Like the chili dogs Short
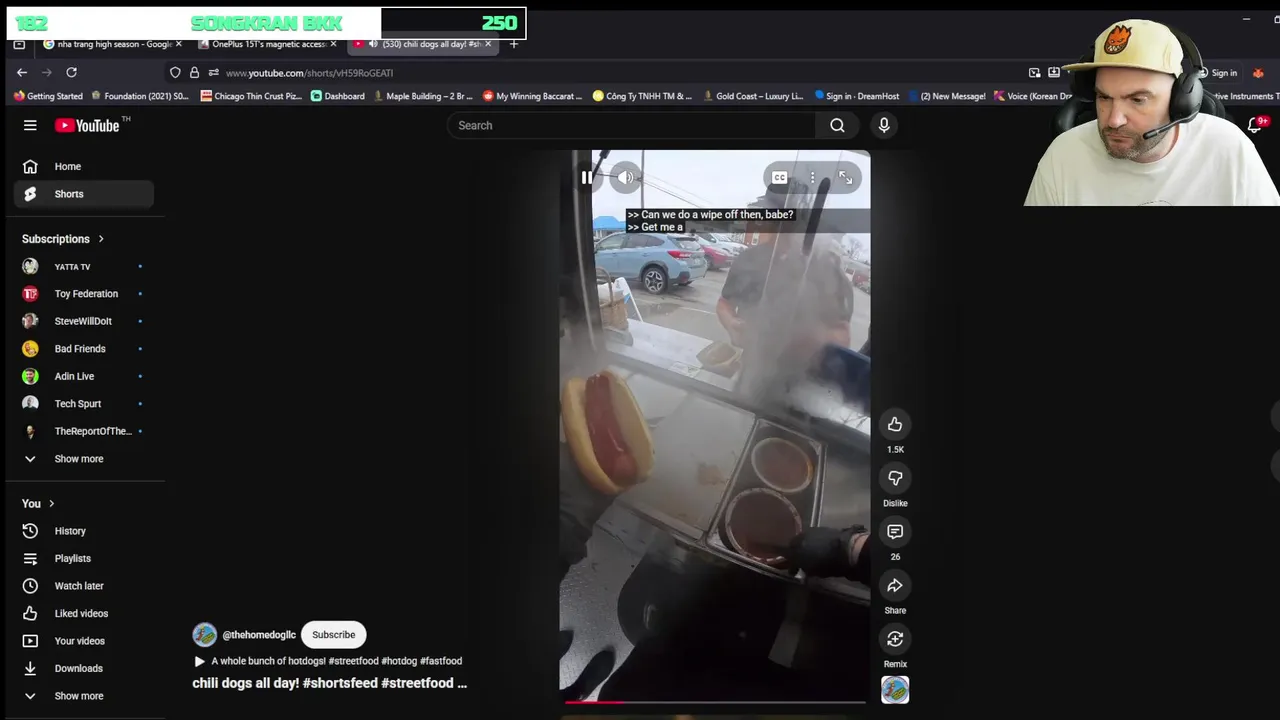Viewport: 1280px width, 720px height. (x=895, y=425)
